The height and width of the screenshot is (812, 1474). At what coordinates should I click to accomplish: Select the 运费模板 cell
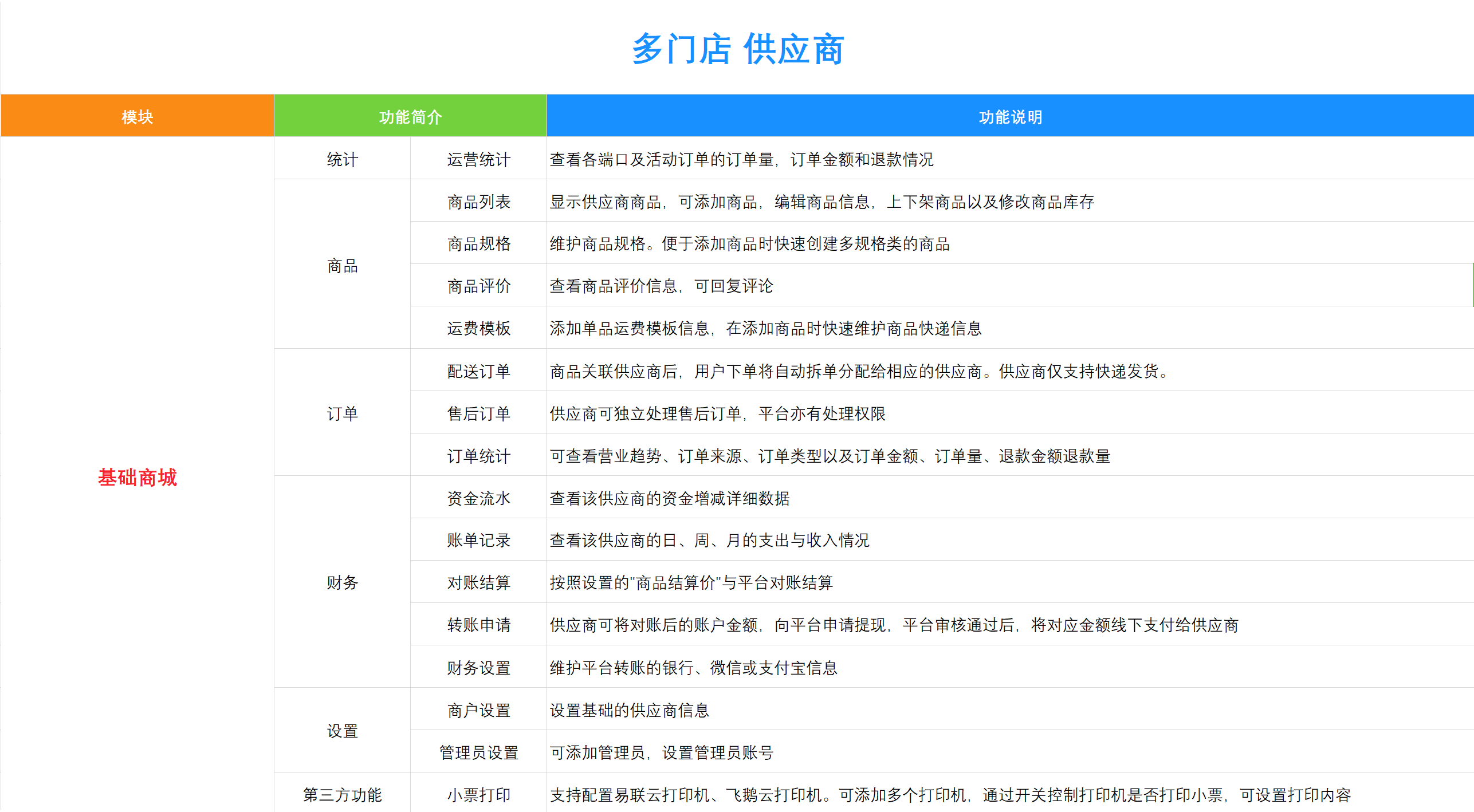478,328
